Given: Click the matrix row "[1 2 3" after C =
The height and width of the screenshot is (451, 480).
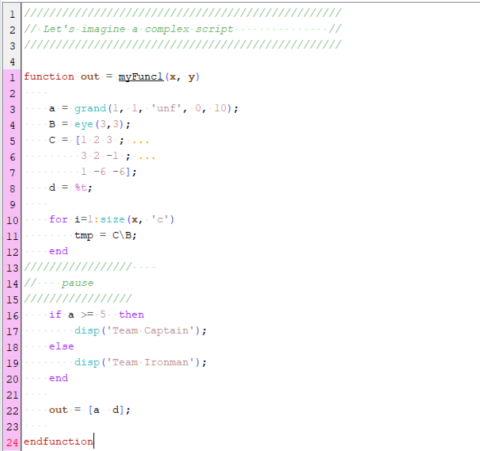Looking at the screenshot, I should 94,140.
